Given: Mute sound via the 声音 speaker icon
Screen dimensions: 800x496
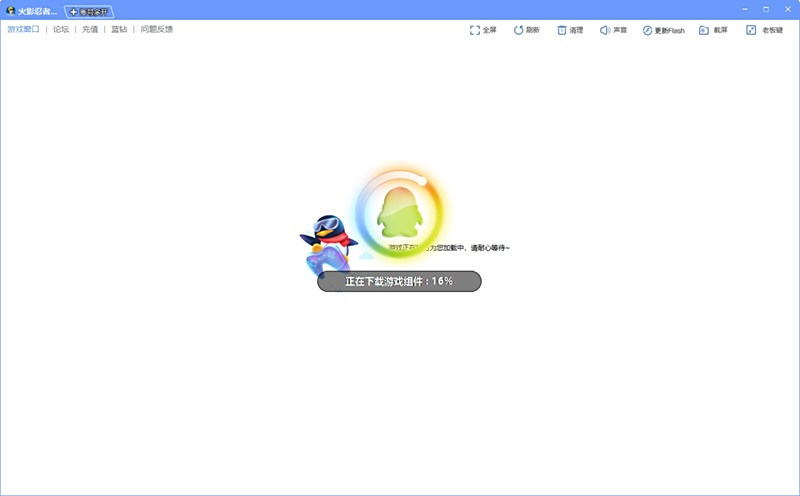Looking at the screenshot, I should pyautogui.click(x=605, y=30).
